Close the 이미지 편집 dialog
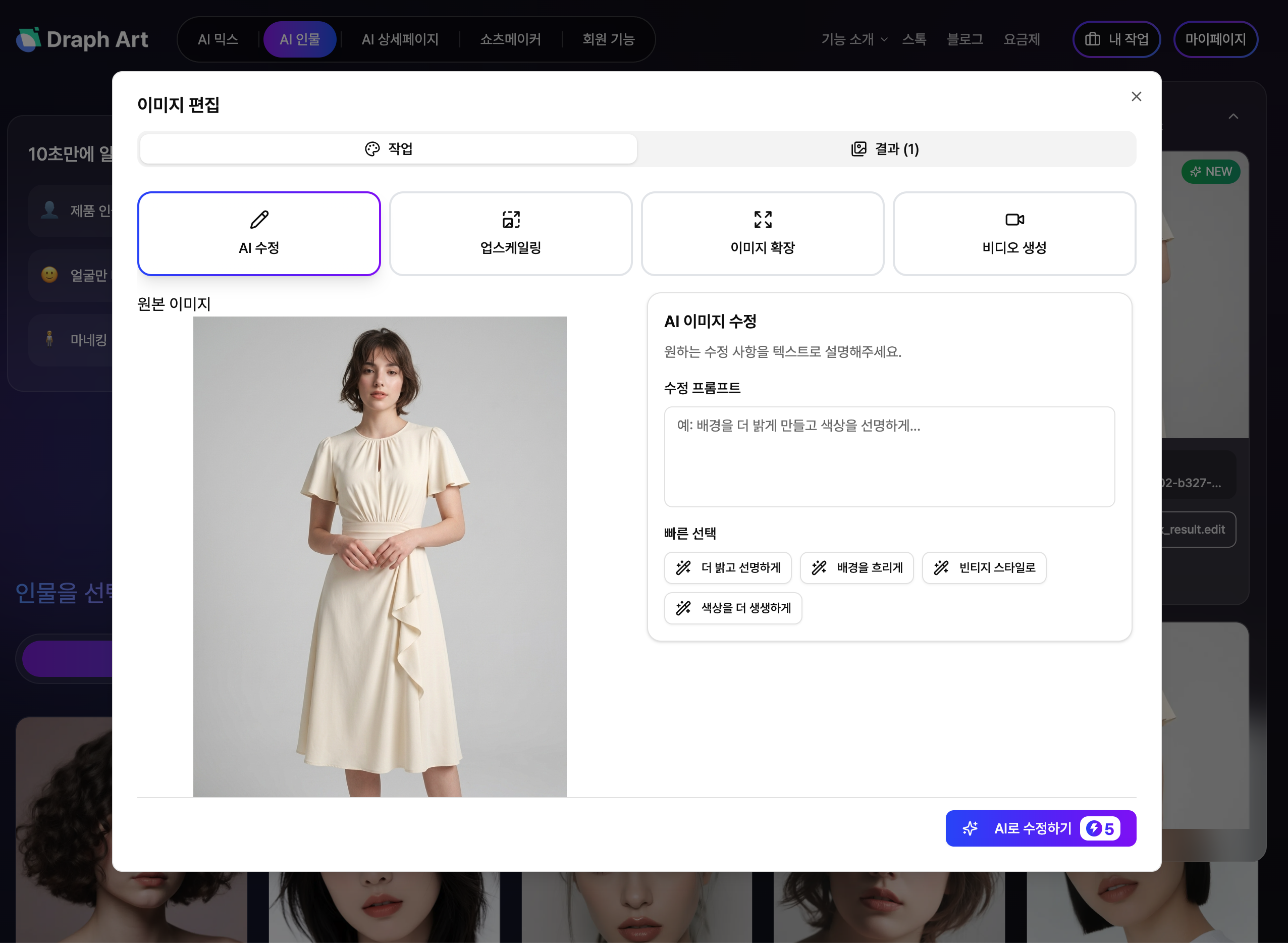 (1136, 96)
